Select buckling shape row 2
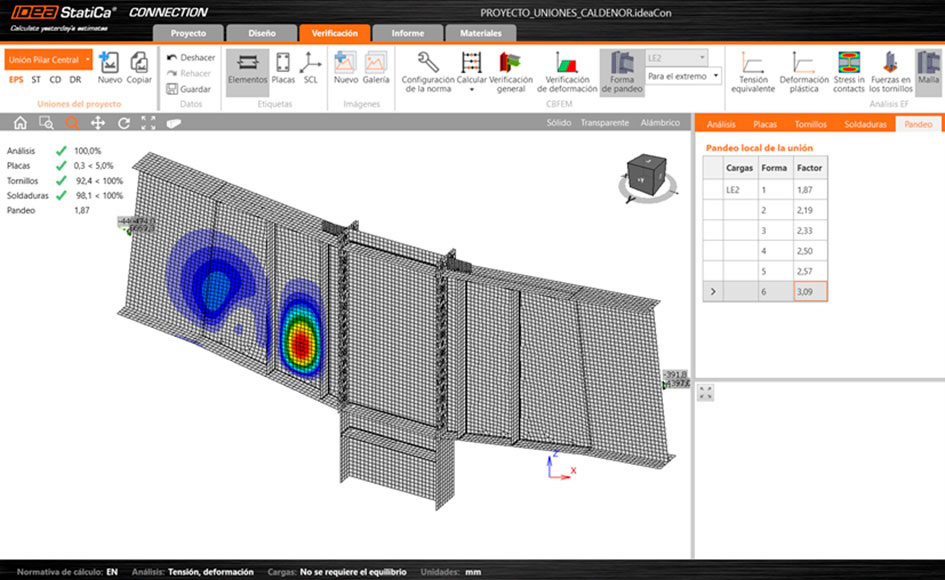Screen dimensions: 945x580 tap(765, 210)
